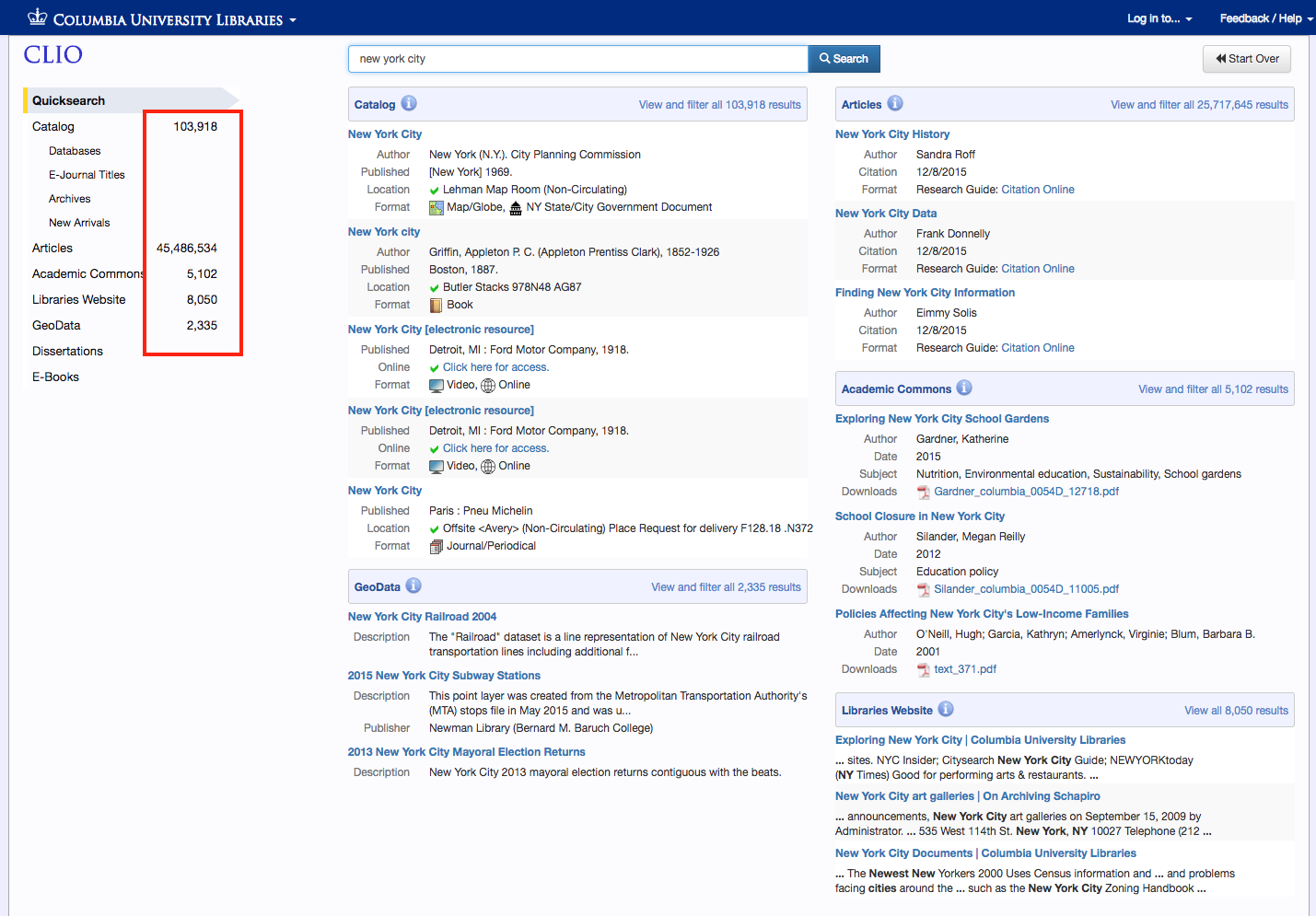The width and height of the screenshot is (1316, 916).
Task: Open New York City History article
Action: coord(891,134)
